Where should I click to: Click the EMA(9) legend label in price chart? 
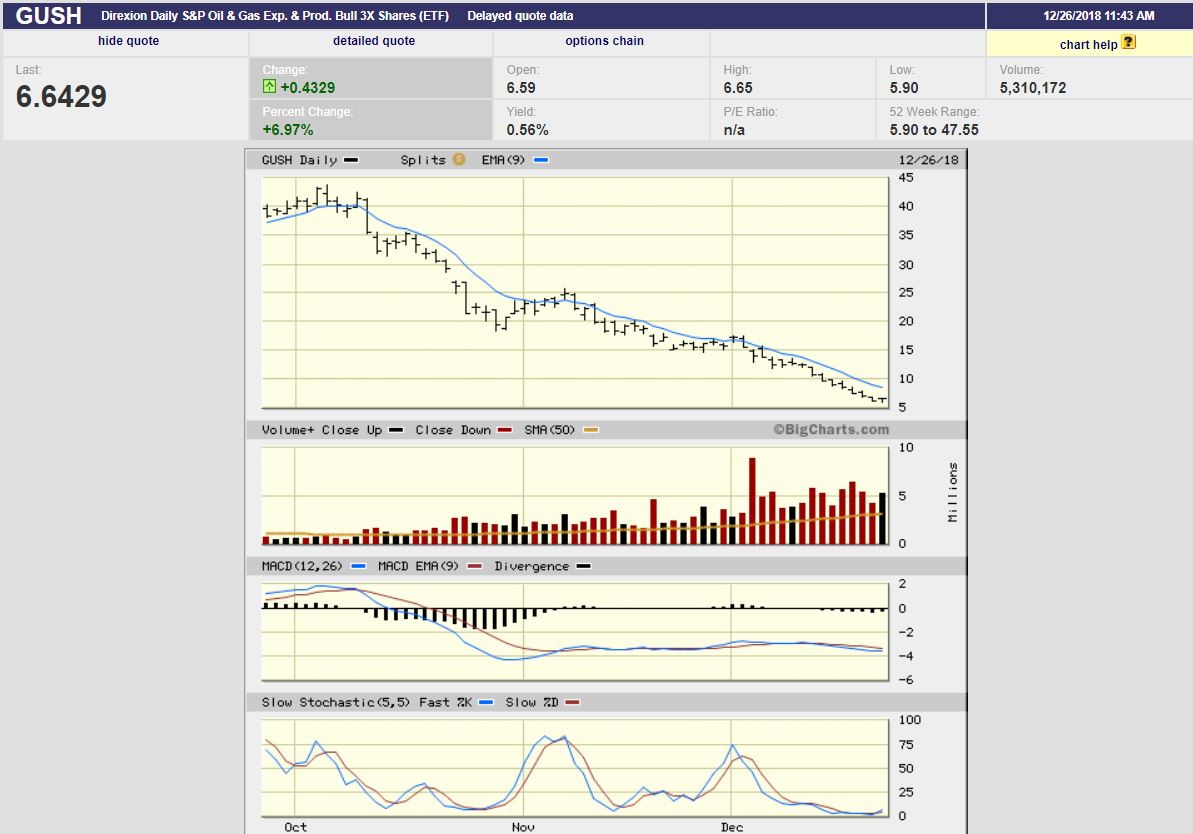pyautogui.click(x=503, y=160)
